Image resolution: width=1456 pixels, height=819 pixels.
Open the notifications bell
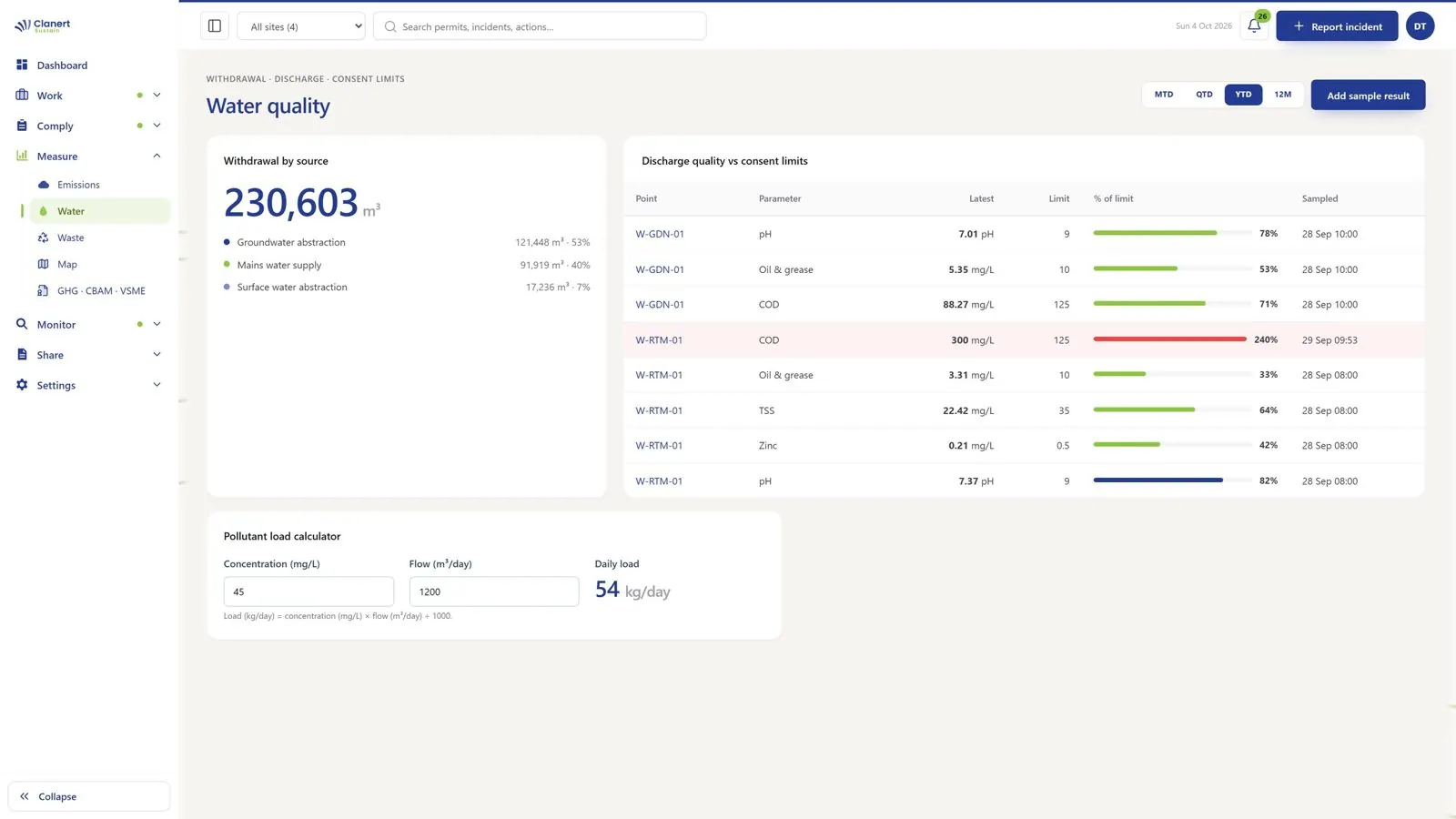[x=1254, y=26]
